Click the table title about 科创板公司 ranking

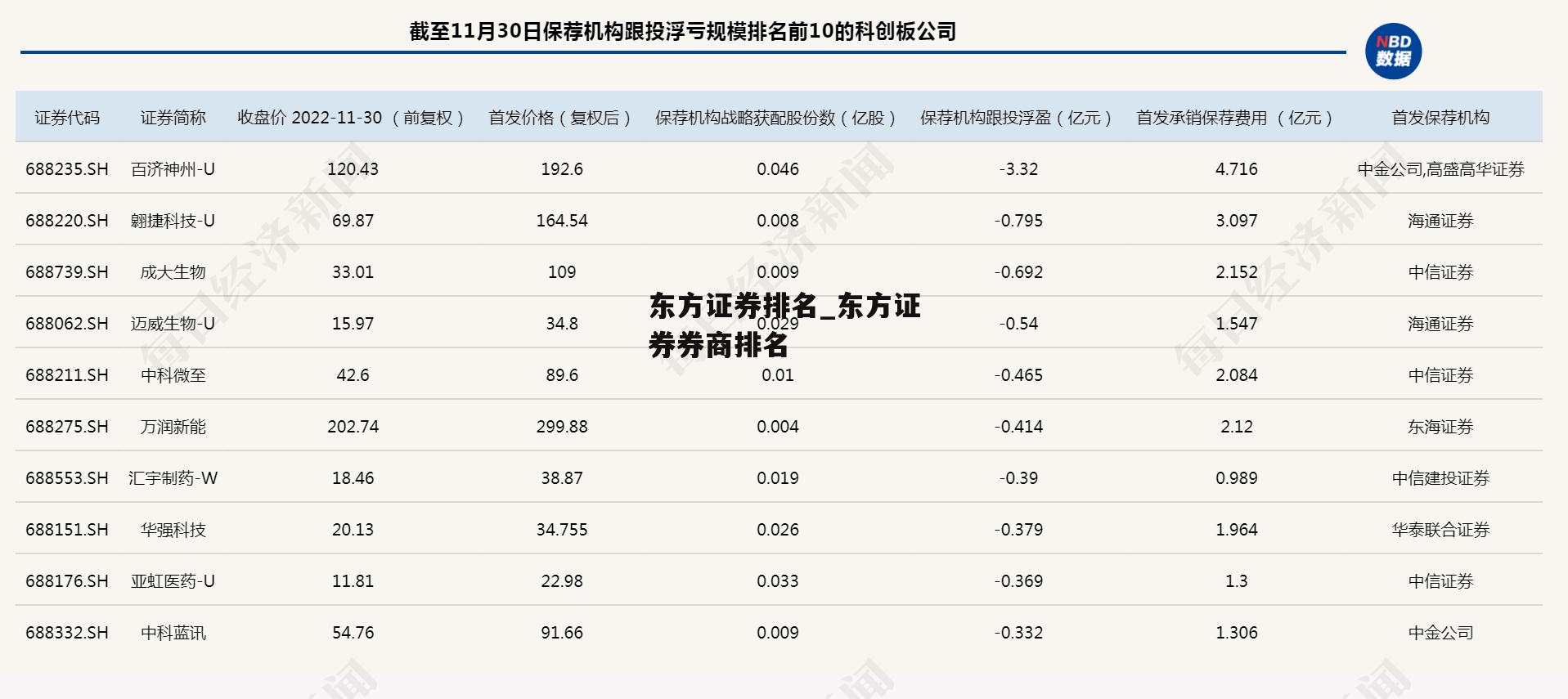point(683,32)
